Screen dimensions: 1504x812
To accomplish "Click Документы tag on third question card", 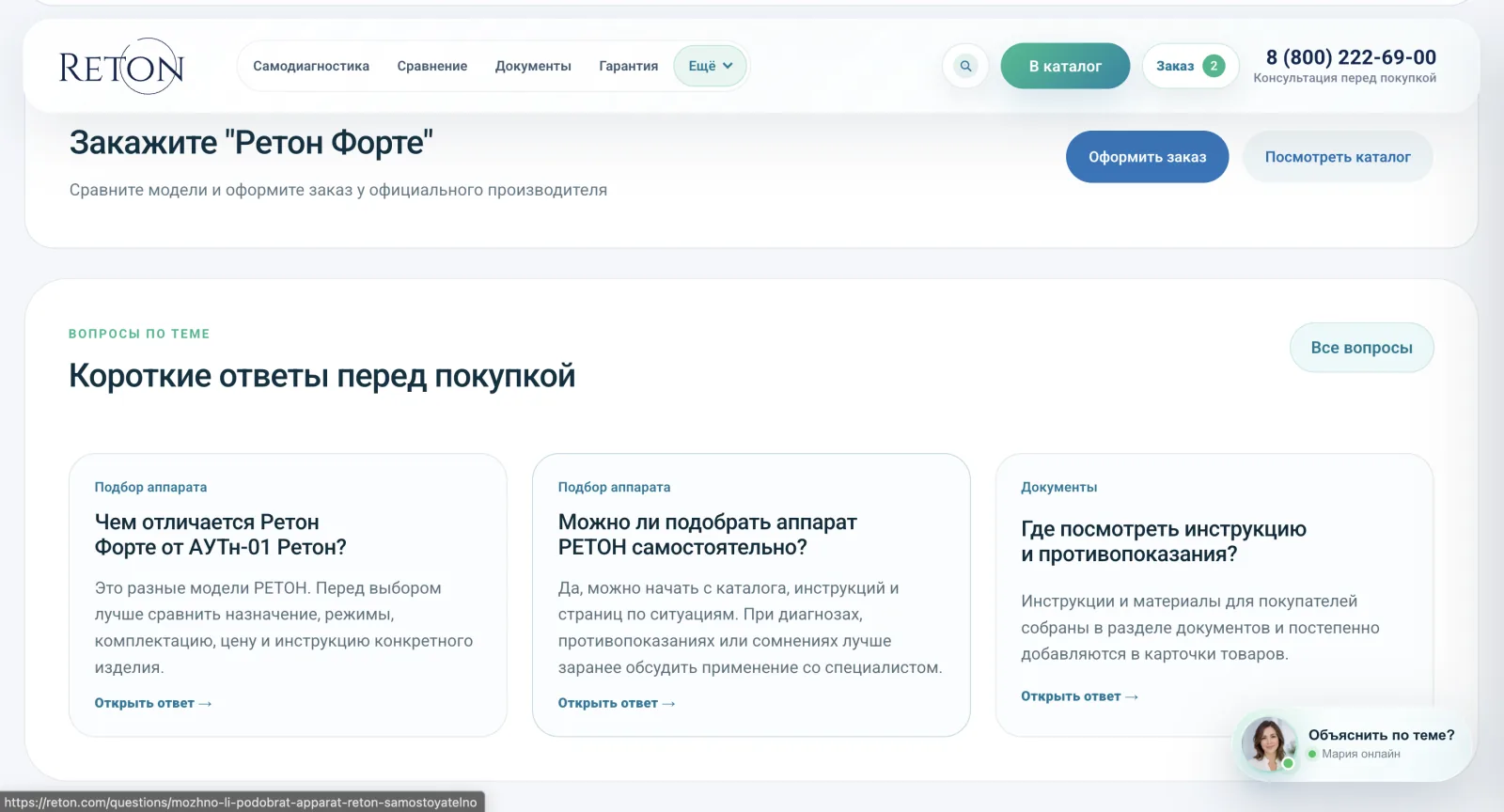I will (1059, 487).
